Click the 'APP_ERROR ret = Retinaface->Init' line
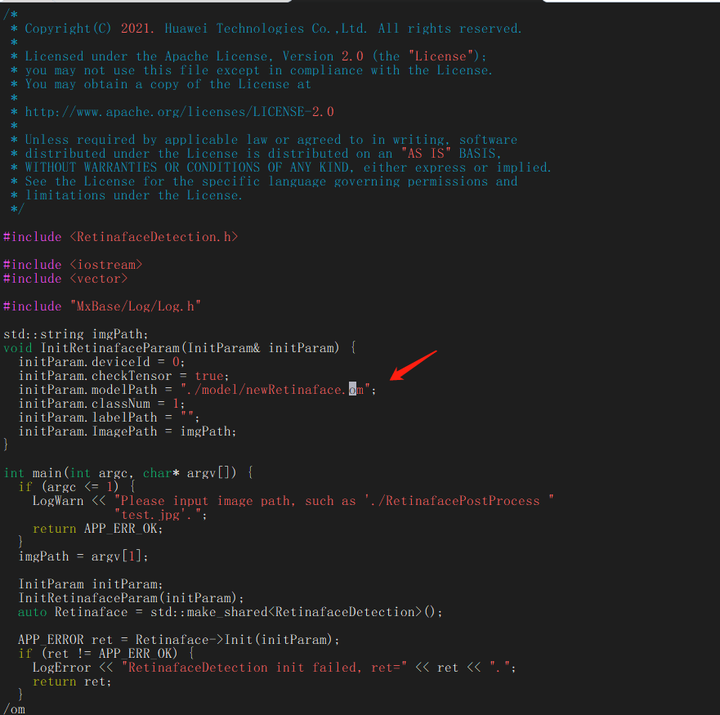Screen dimensions: 720x715 click(x=179, y=640)
